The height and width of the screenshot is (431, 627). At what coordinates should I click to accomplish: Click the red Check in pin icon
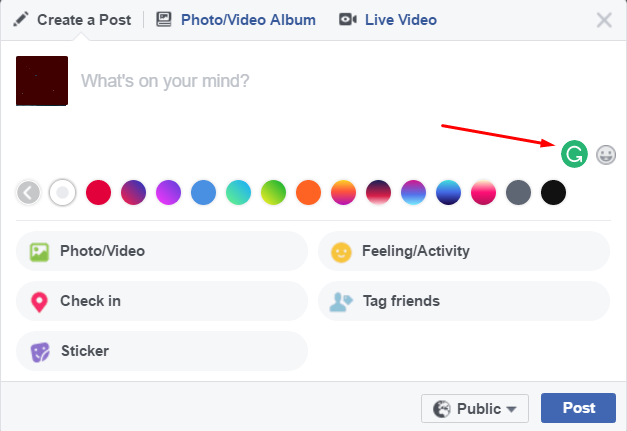tap(39, 302)
